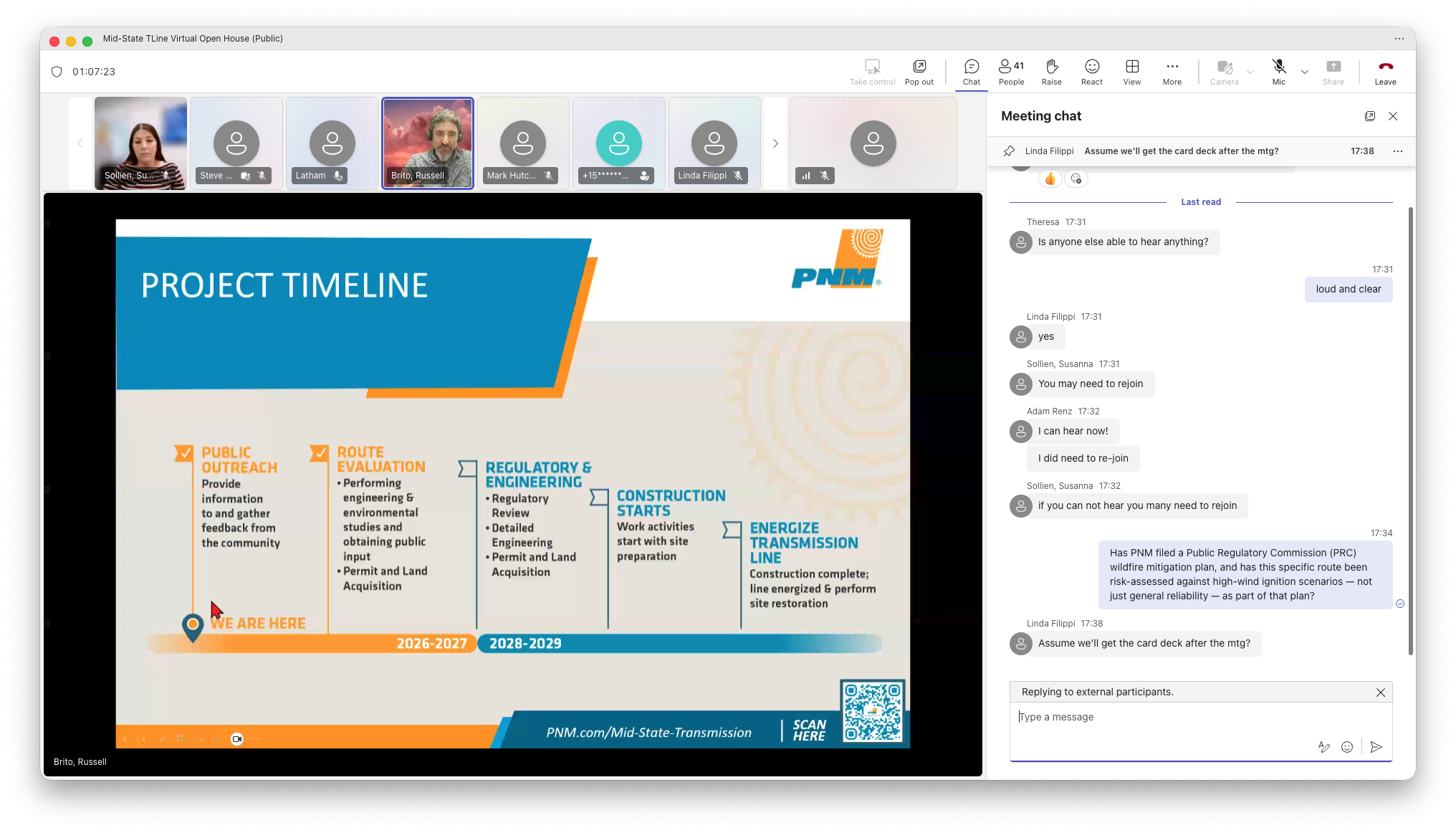Unmute the Mic in the meeting toolbar
The image size is (1456, 833).
tap(1278, 72)
